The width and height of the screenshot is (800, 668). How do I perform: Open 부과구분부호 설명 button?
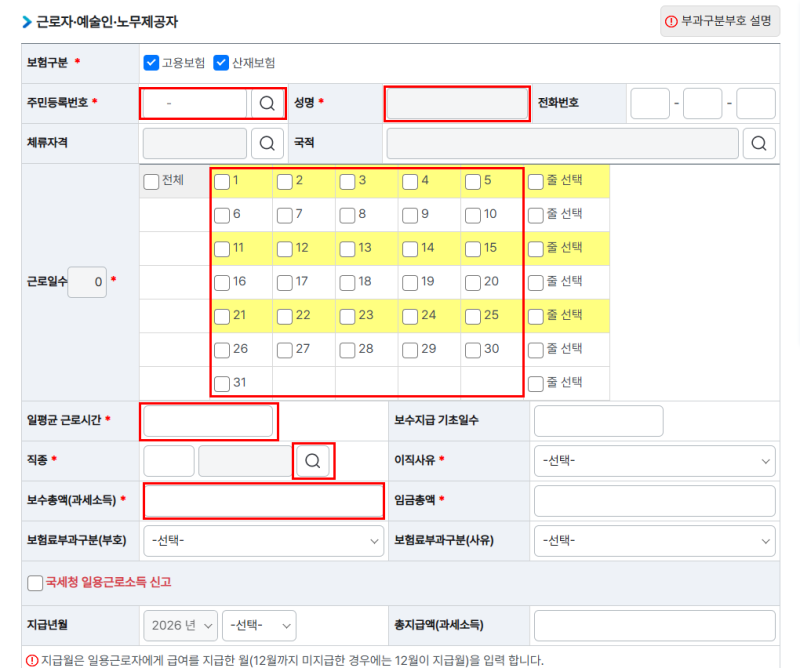tap(720, 21)
